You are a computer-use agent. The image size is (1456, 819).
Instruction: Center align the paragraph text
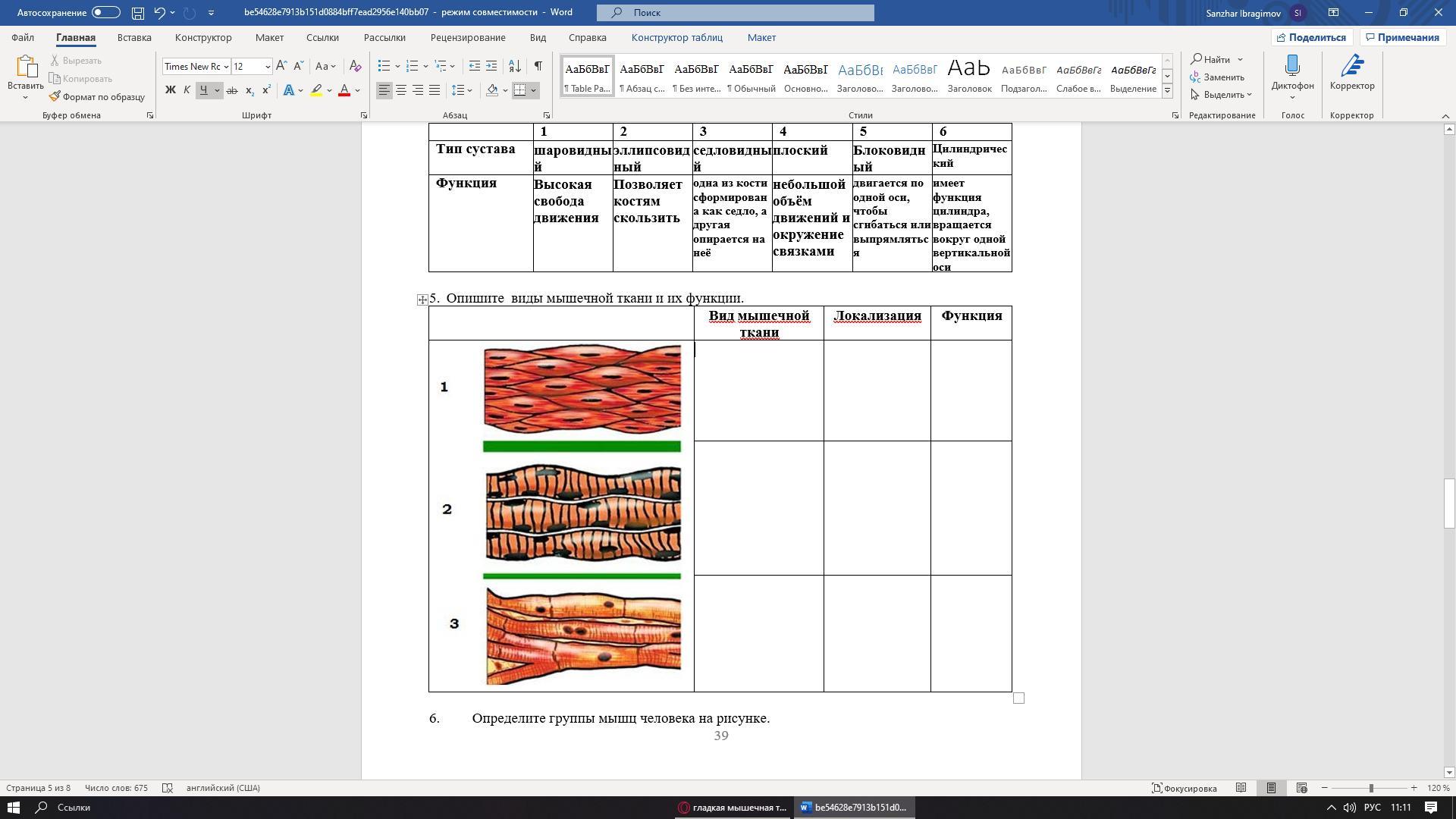click(401, 90)
